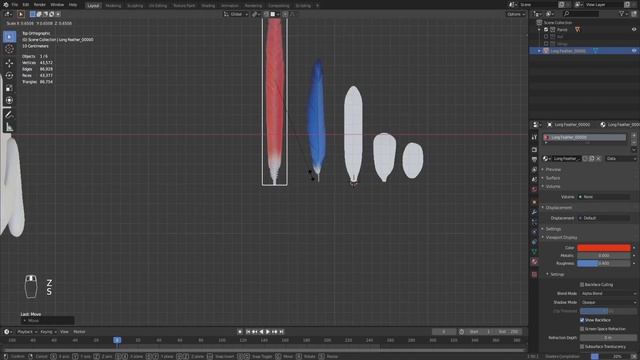This screenshot has height=360, width=640.
Task: Toggle visibility eye of Parrot collection
Action: pos(634,29)
